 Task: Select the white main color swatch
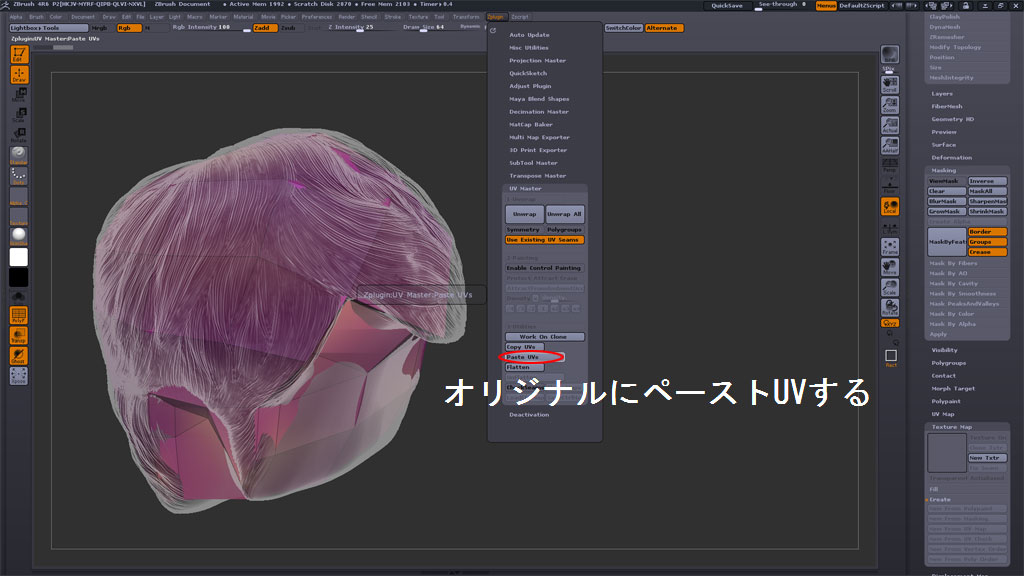pos(19,257)
